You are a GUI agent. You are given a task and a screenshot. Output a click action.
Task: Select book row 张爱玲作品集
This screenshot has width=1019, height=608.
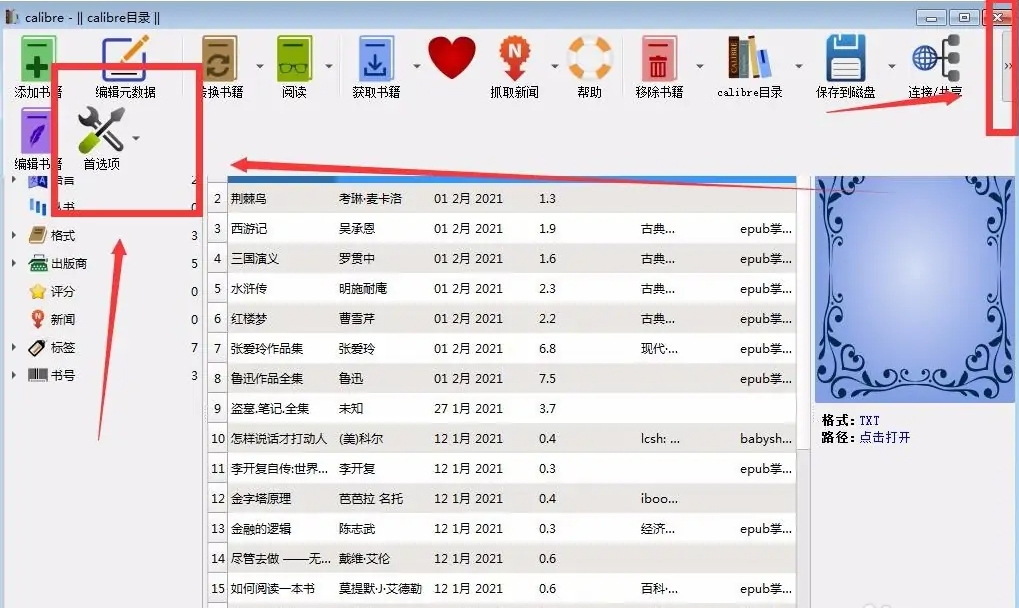pos(502,348)
